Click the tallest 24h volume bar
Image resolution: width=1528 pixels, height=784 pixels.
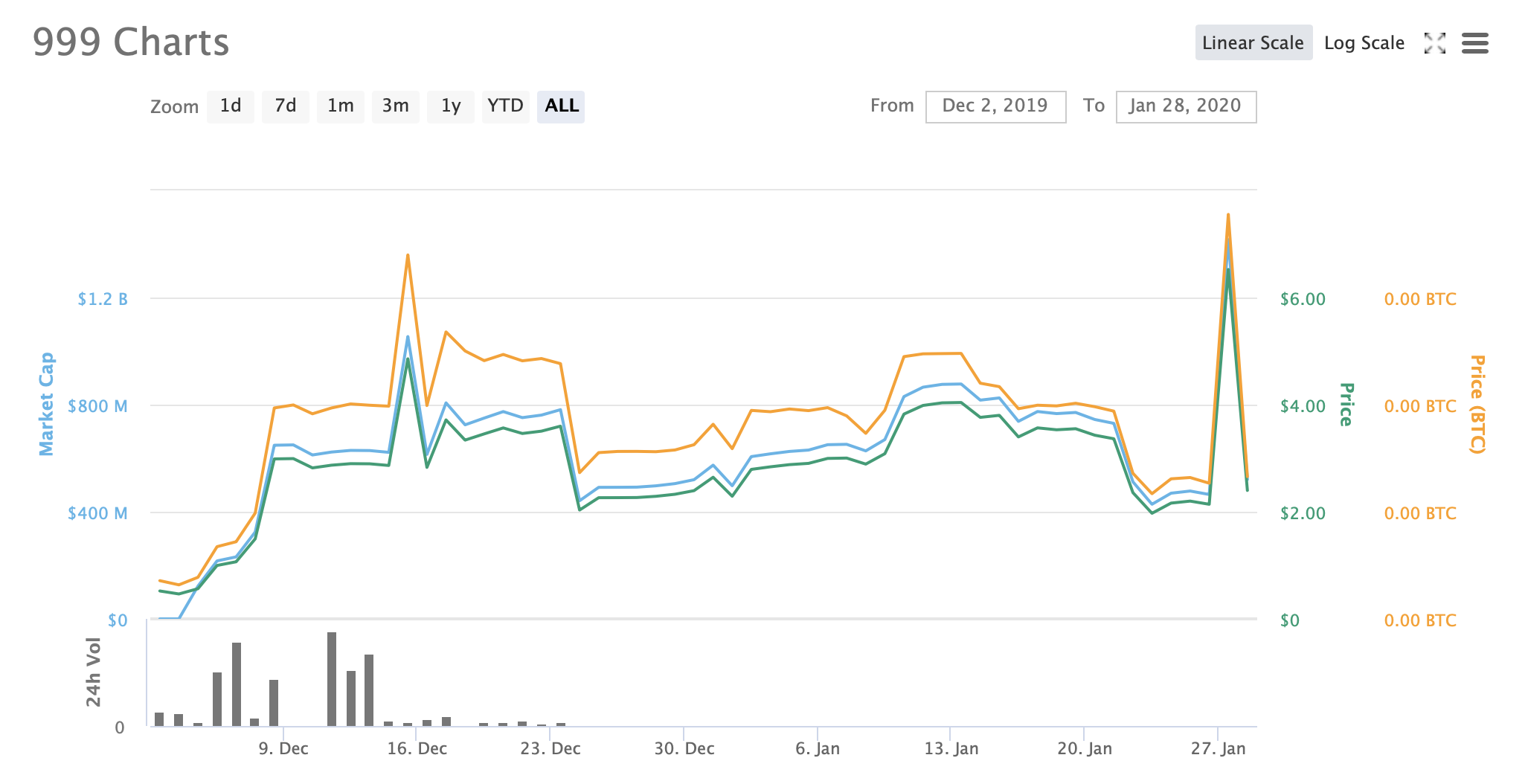pyautogui.click(x=332, y=679)
